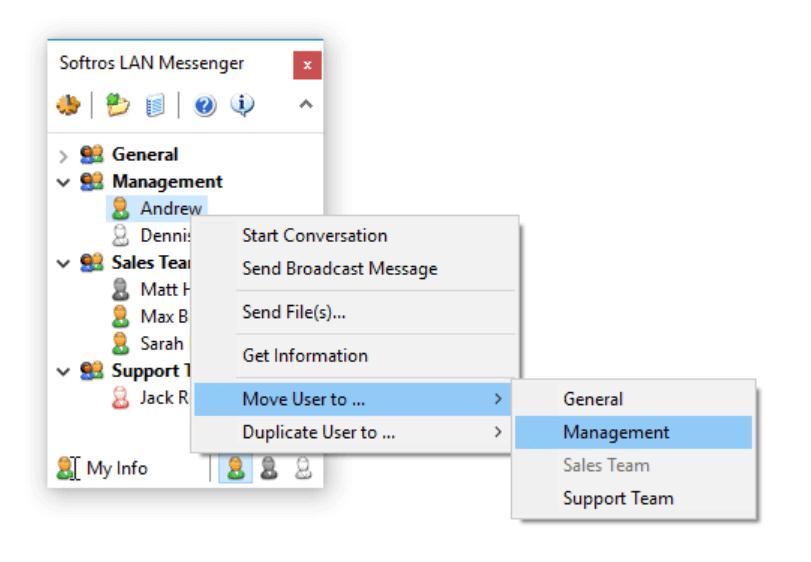The width and height of the screenshot is (811, 562).
Task: Select user Sarah in Sales Team
Action: click(162, 344)
